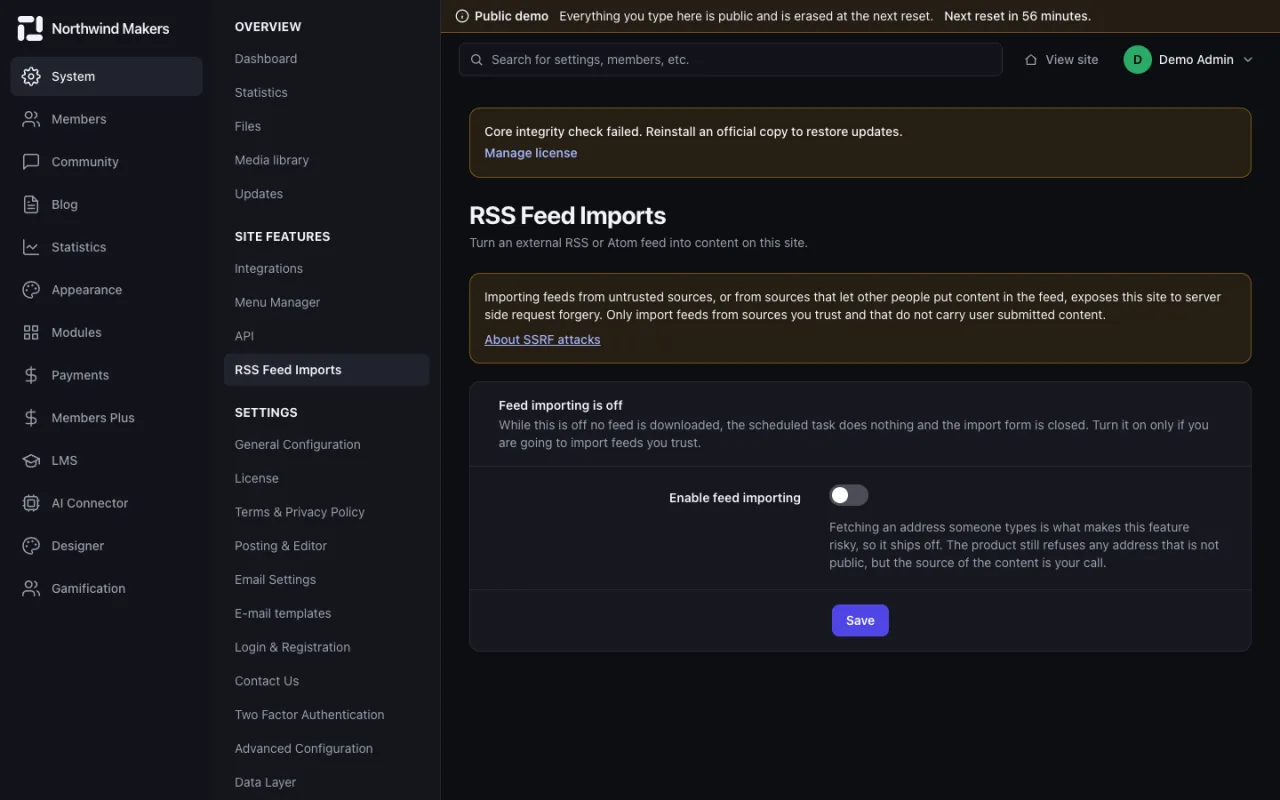This screenshot has width=1280, height=800.
Task: Open Advanced Configuration settings
Action: coord(303,749)
